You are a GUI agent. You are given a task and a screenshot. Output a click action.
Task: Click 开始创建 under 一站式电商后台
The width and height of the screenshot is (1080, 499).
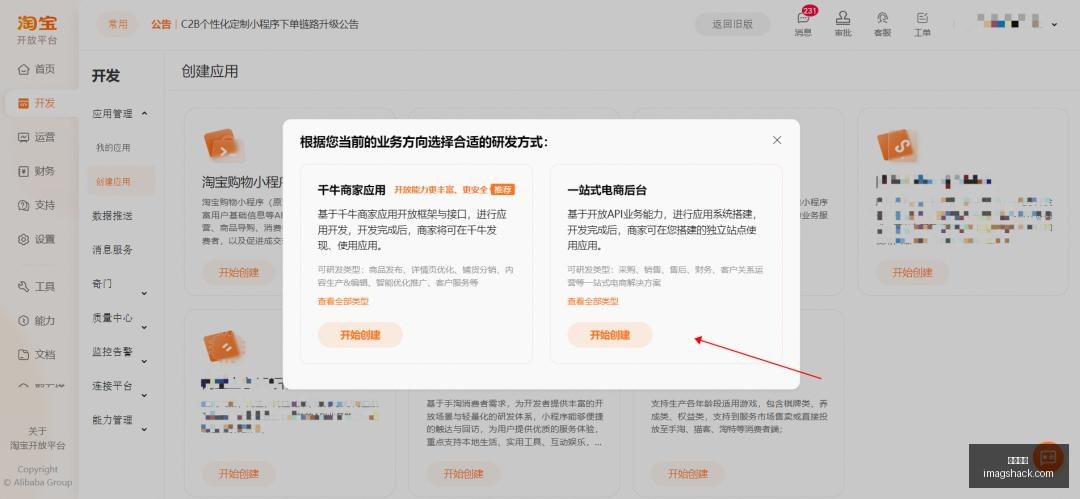(610, 335)
